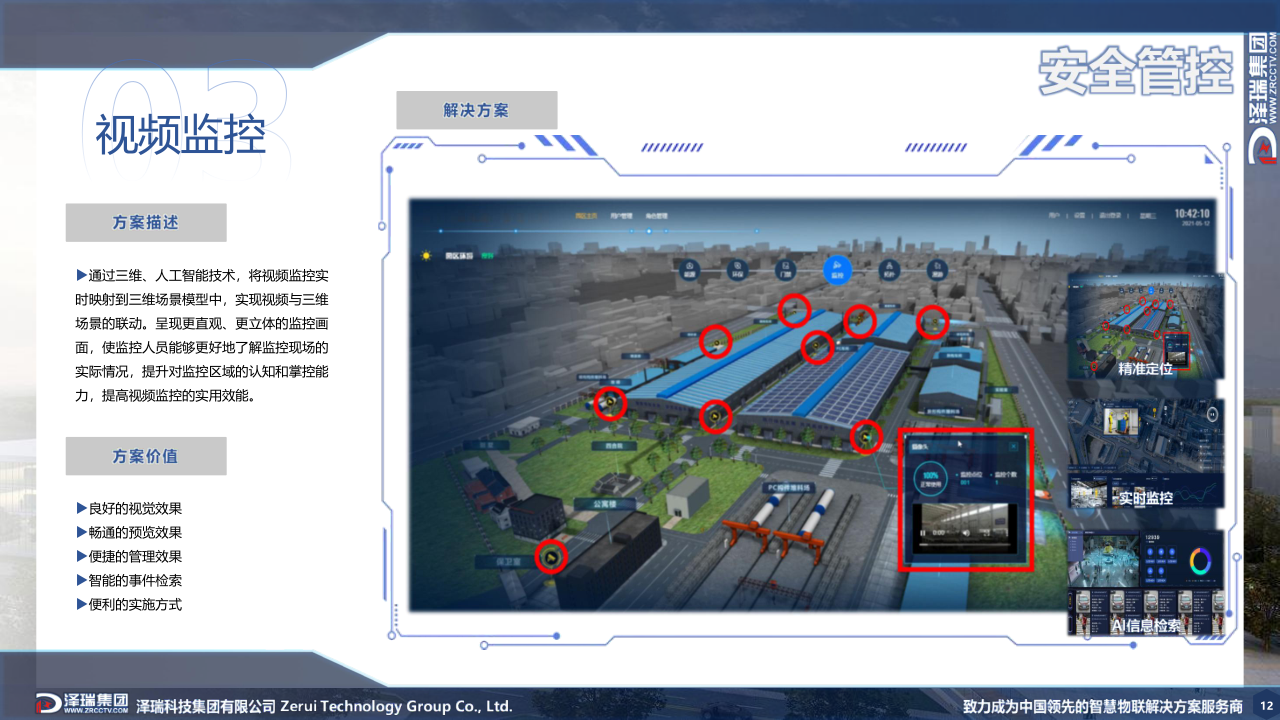Open the 角色管理 tab
Viewport: 1280px width, 720px height.
point(656,215)
